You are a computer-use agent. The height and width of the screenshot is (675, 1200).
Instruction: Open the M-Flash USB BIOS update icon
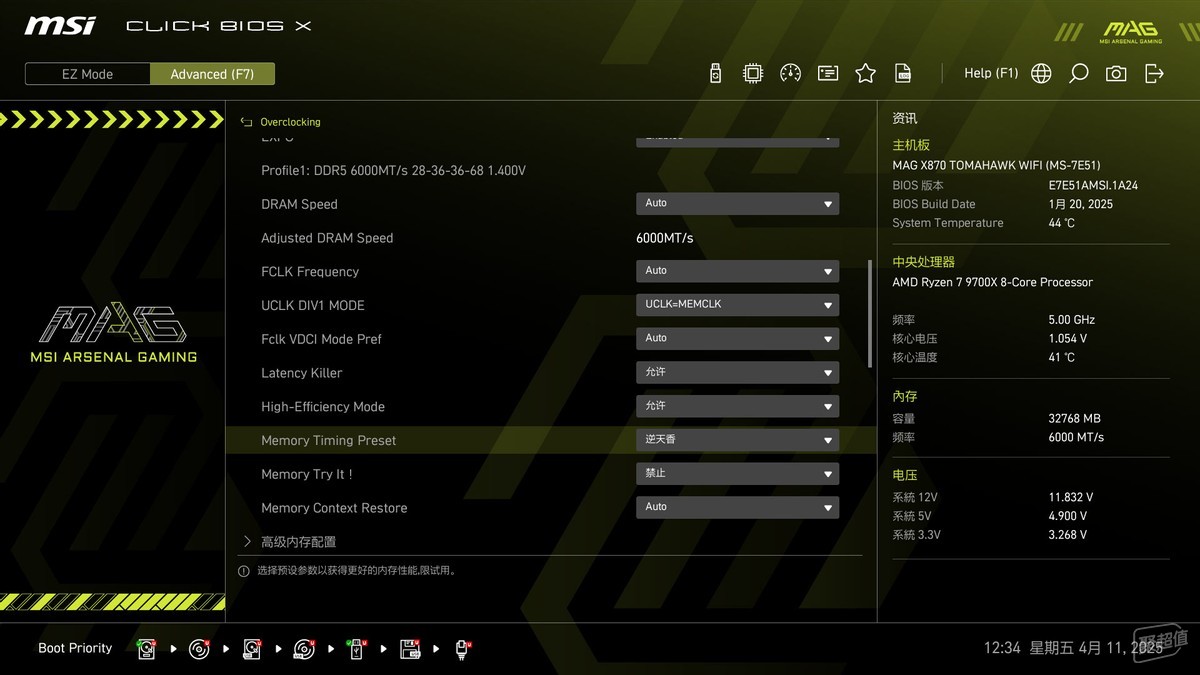[x=715, y=73]
